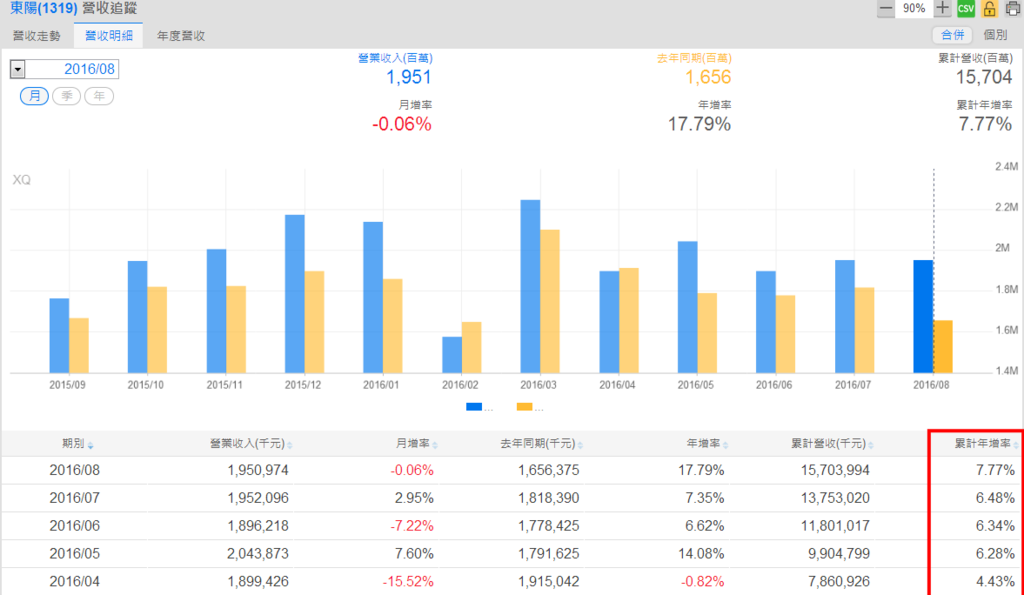Sort by 營業收入(千元) column header
1024x595 pixels.
point(251,444)
